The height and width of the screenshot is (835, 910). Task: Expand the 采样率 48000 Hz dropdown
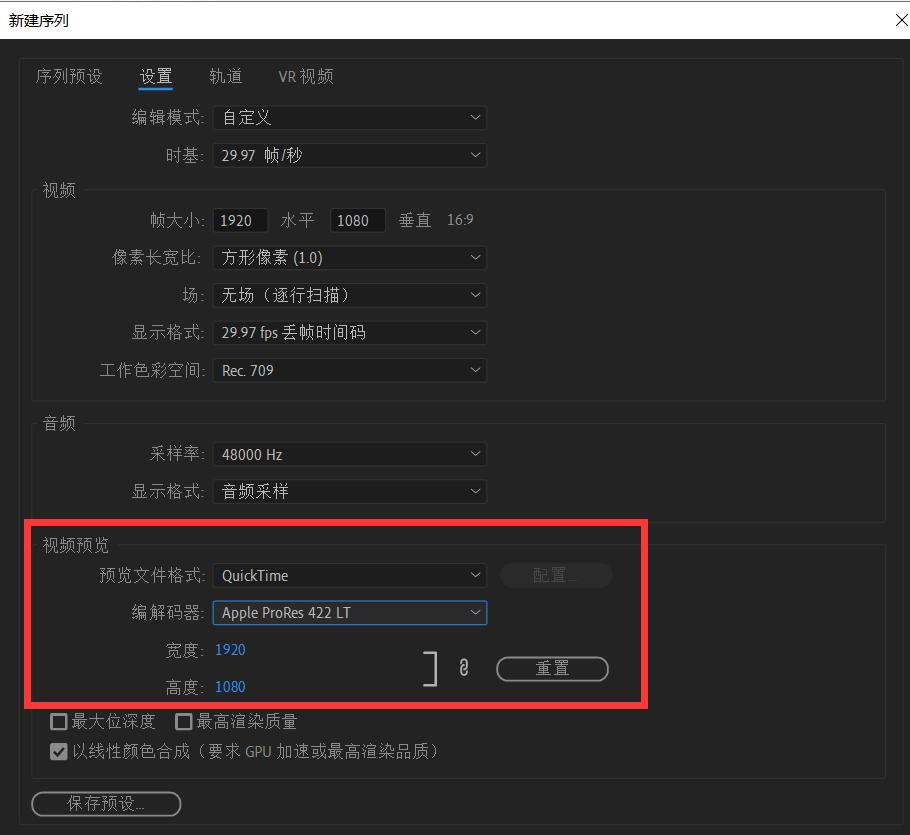point(350,453)
